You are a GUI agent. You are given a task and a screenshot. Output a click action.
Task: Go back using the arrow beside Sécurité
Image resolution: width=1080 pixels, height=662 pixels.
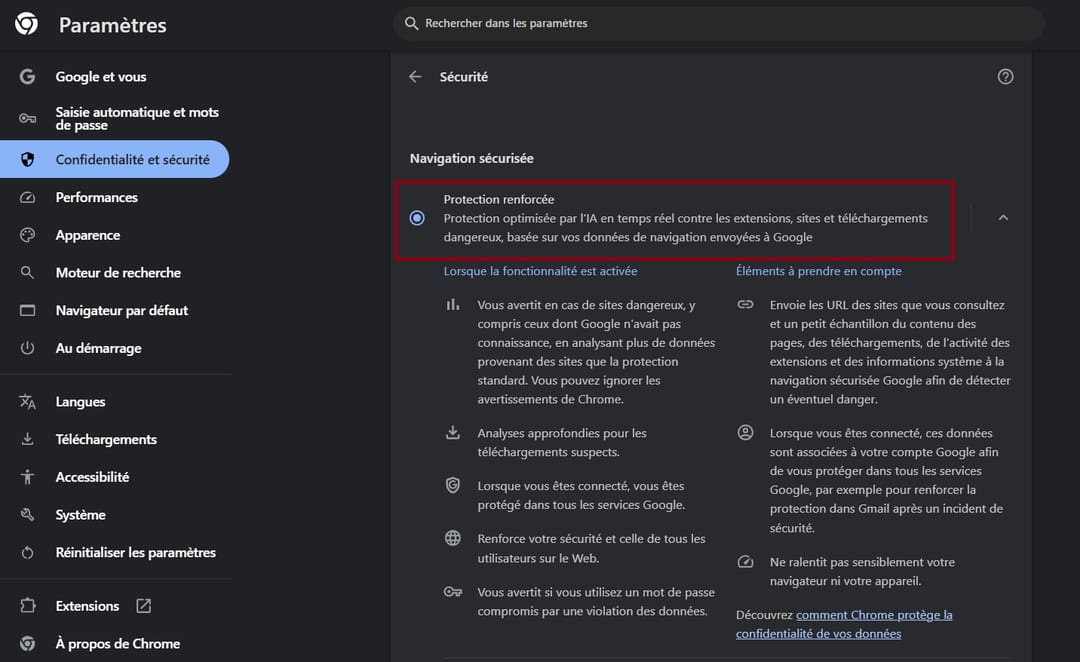coord(415,76)
